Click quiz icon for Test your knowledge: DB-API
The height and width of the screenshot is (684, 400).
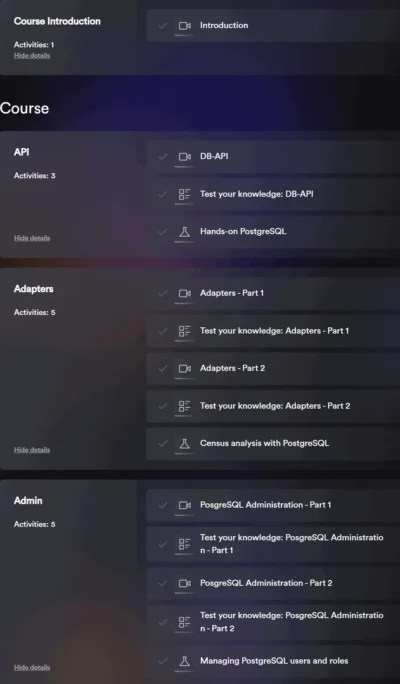pyautogui.click(x=185, y=194)
